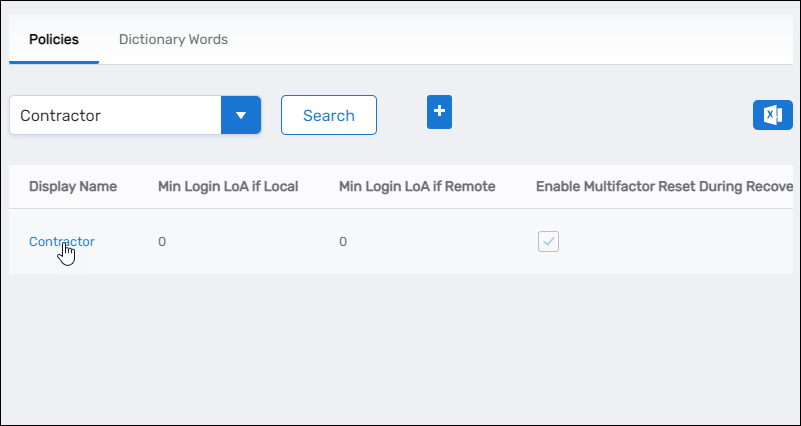The height and width of the screenshot is (426, 801).
Task: Open the Dictionary Words tab
Action: pyautogui.click(x=173, y=40)
